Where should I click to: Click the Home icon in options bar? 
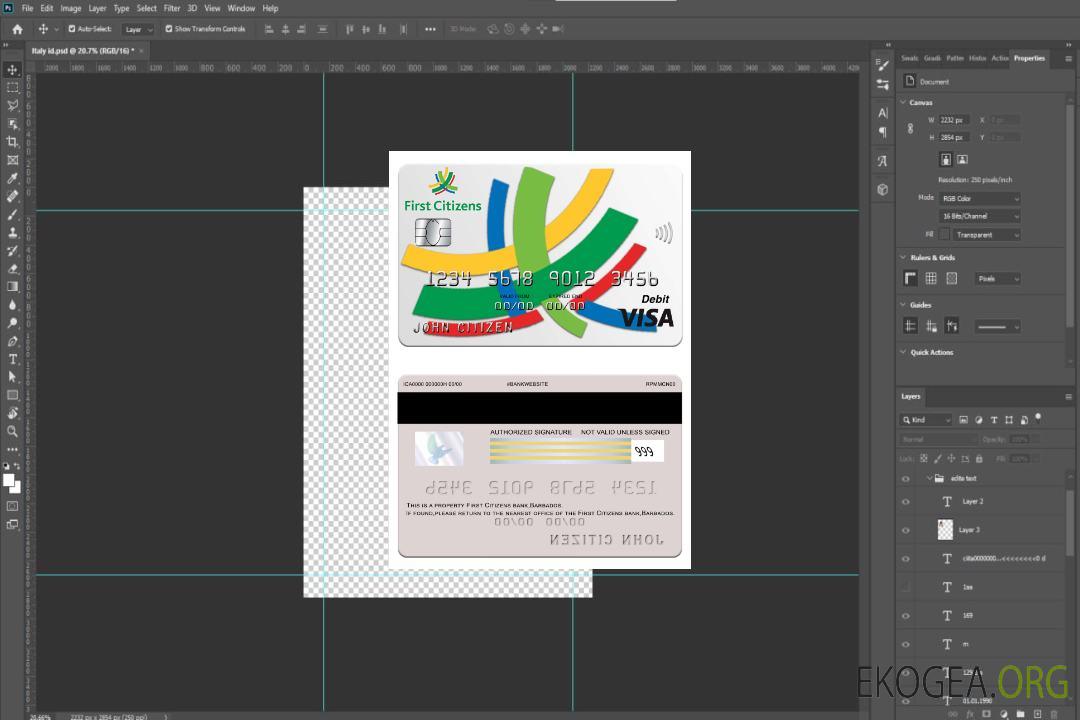(17, 29)
